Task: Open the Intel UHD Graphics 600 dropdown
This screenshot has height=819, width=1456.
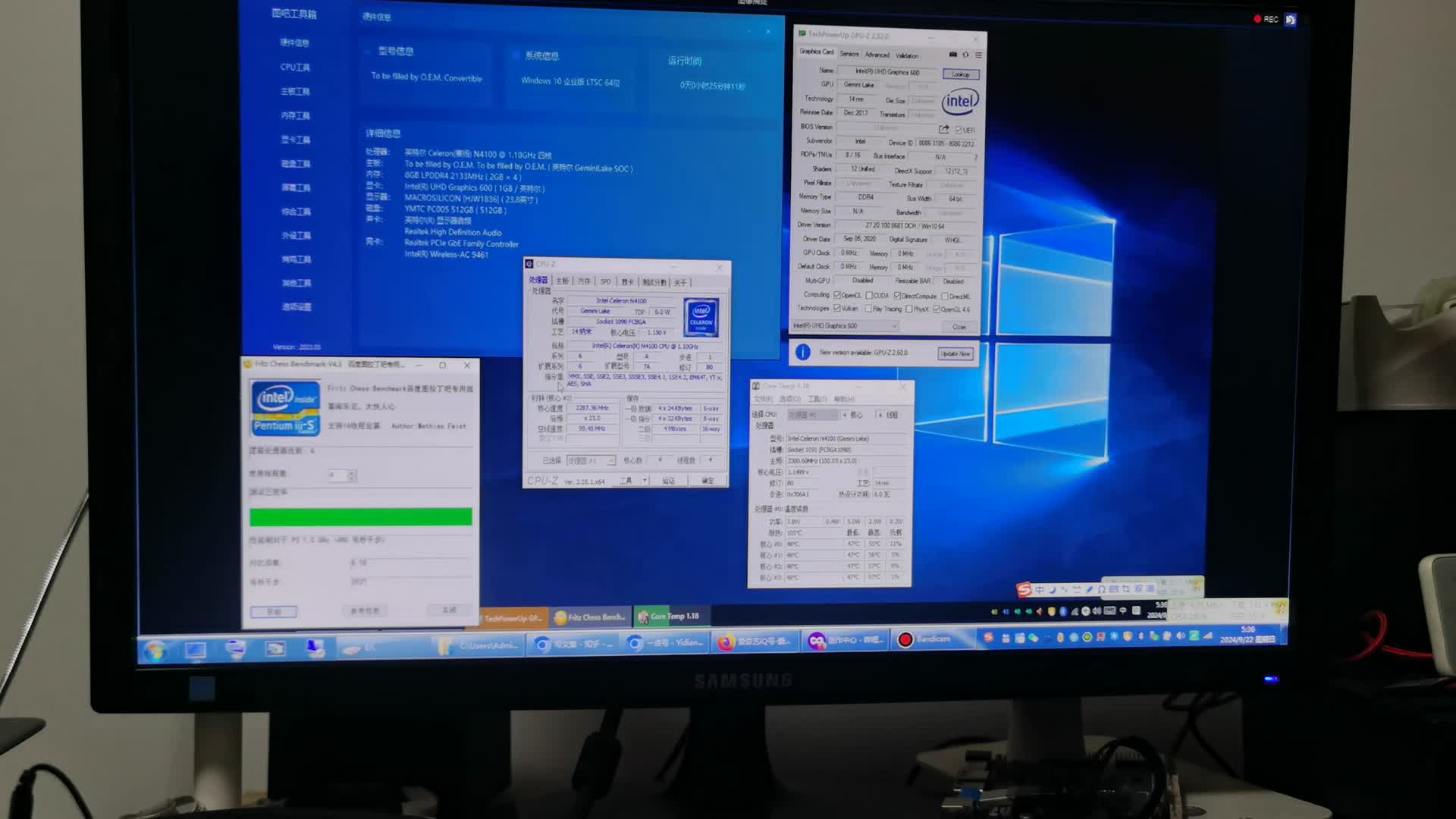Action: coord(895,326)
